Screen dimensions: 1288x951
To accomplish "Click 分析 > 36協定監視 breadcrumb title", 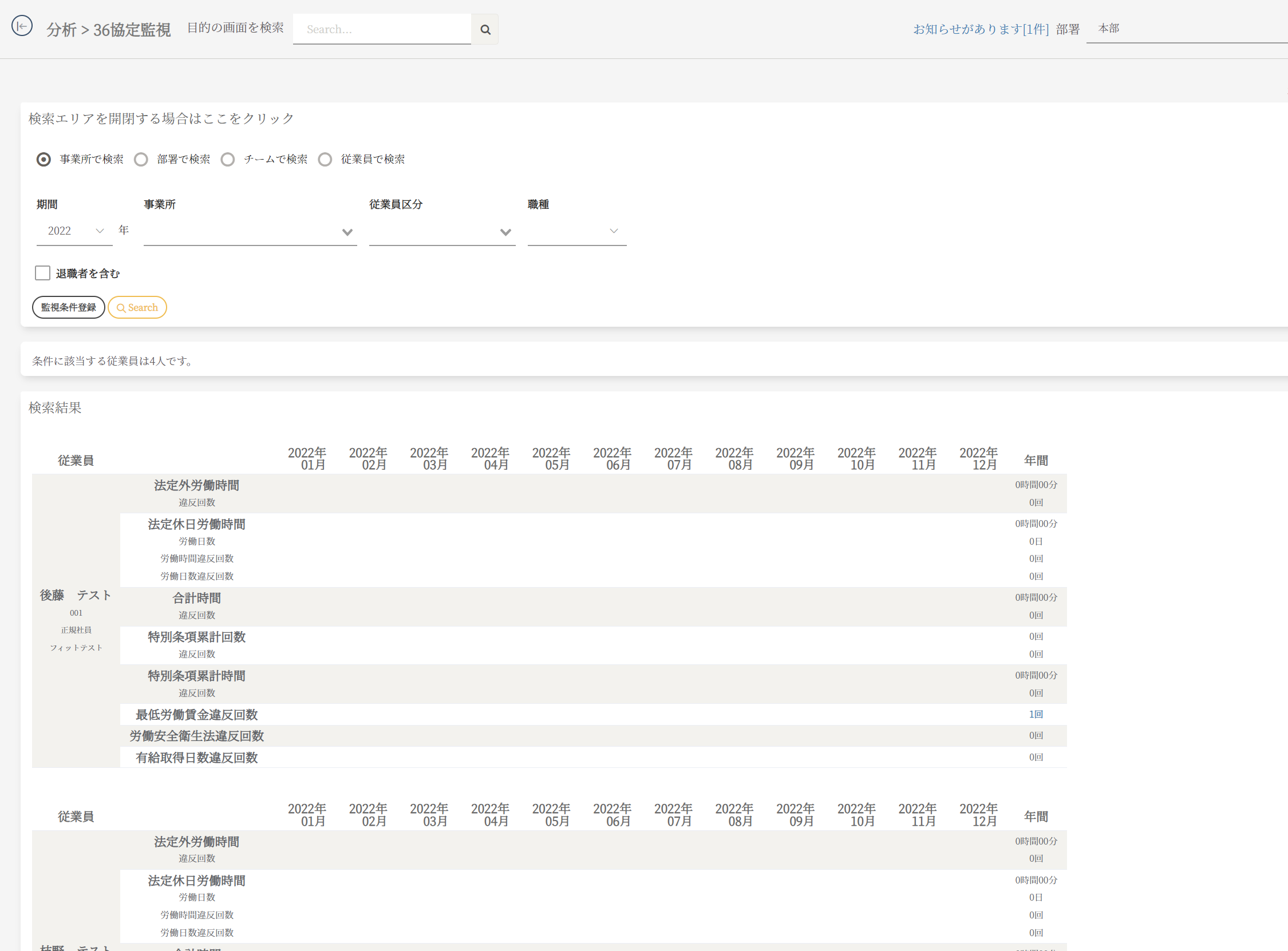I will tap(108, 29).
